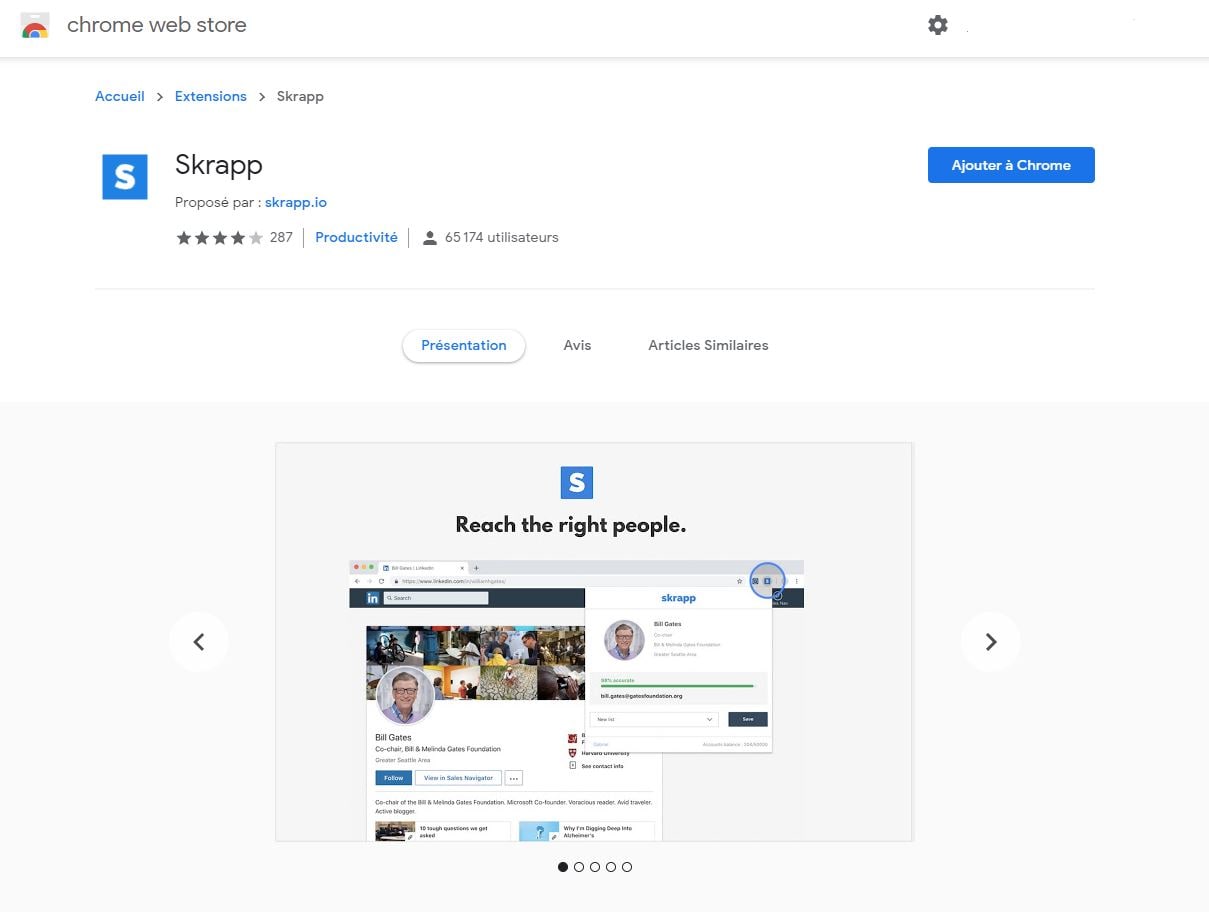1209x914 pixels.
Task: Click 'Reach the right people.' heading
Action: 571,525
